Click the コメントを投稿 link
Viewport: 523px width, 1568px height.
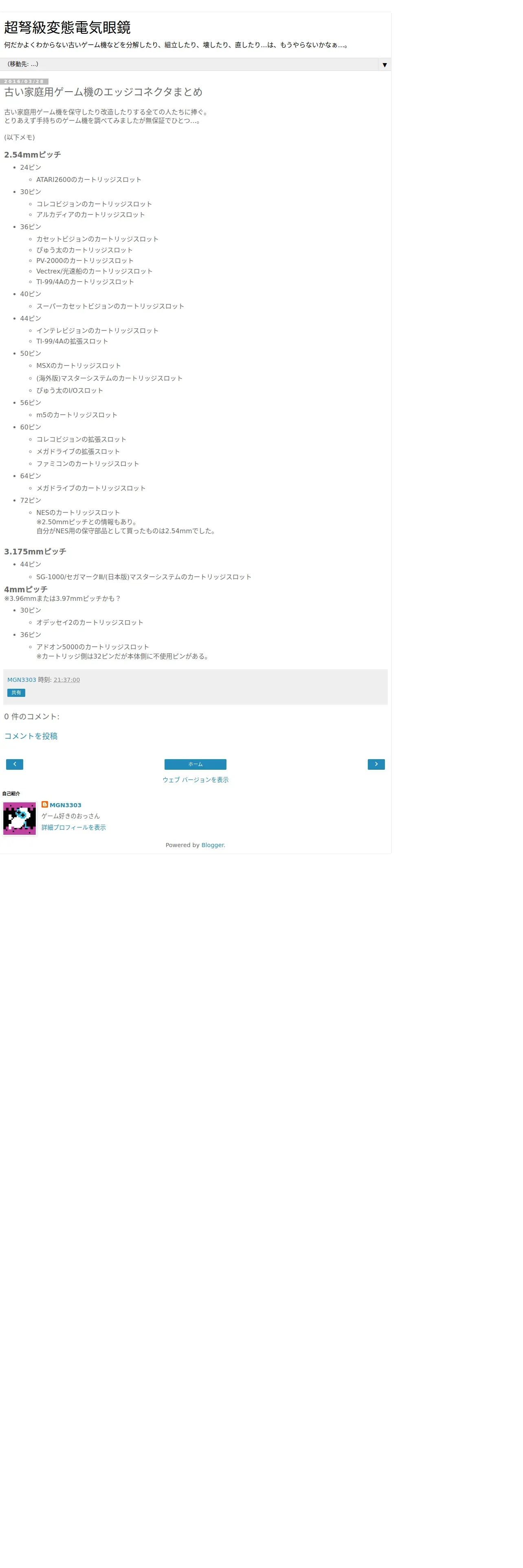31,736
